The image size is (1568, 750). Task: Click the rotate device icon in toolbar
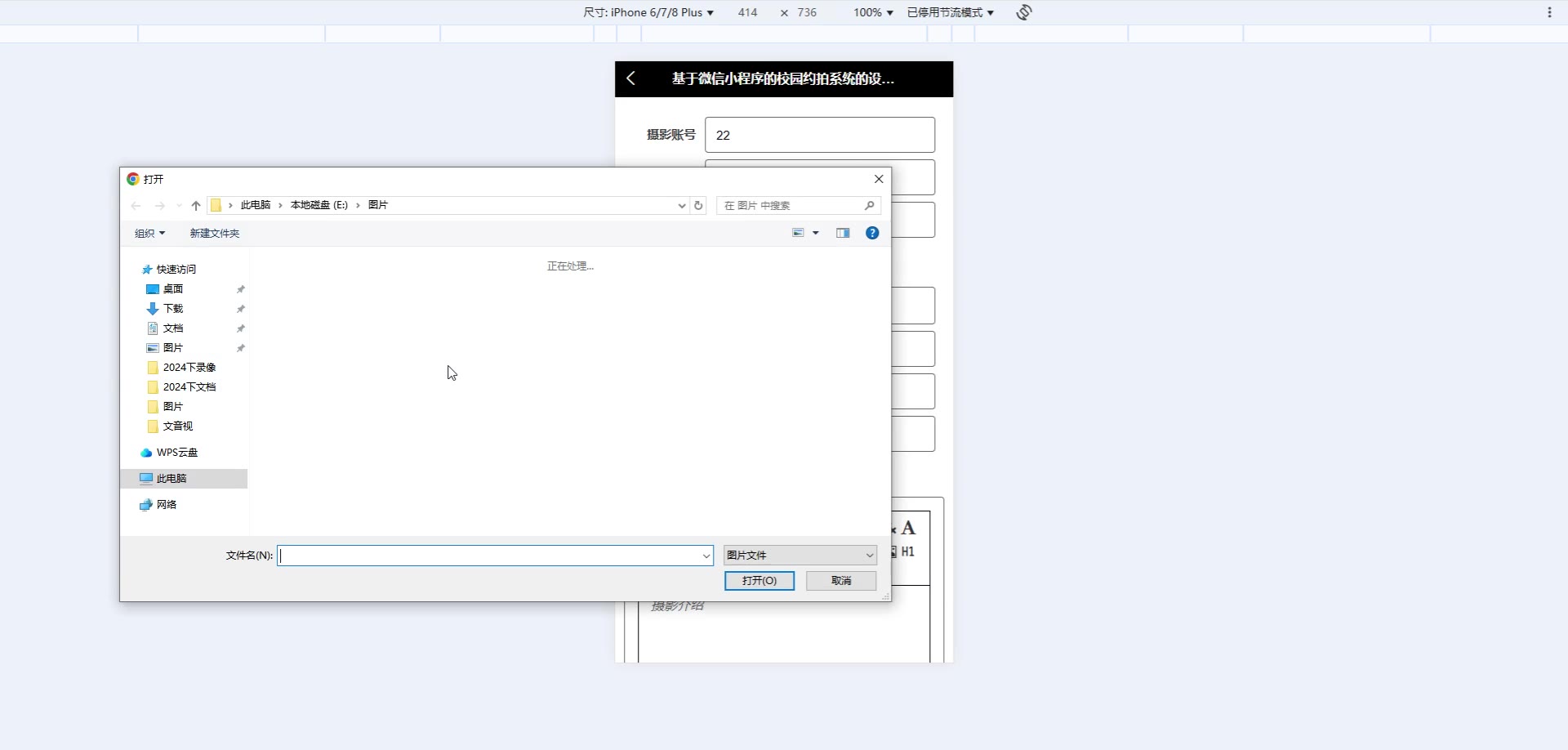click(1024, 12)
